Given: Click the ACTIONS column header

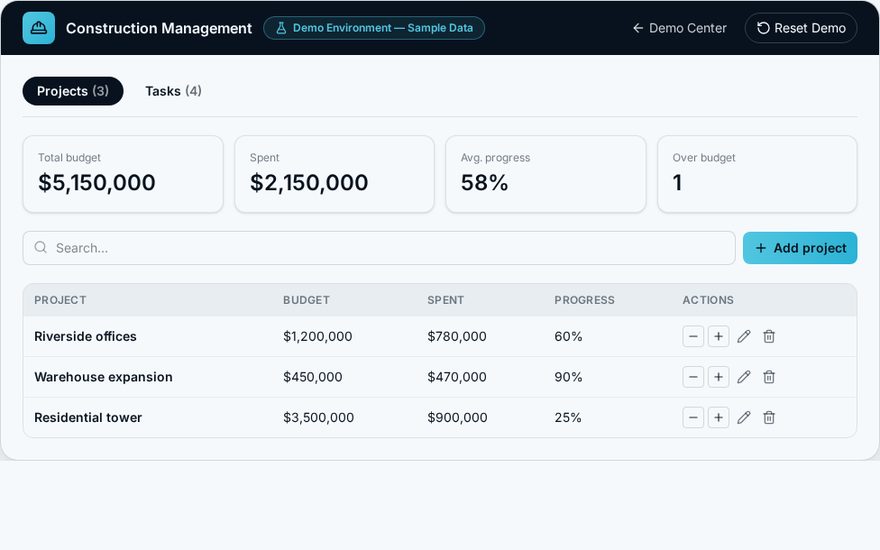Looking at the screenshot, I should pos(708,300).
